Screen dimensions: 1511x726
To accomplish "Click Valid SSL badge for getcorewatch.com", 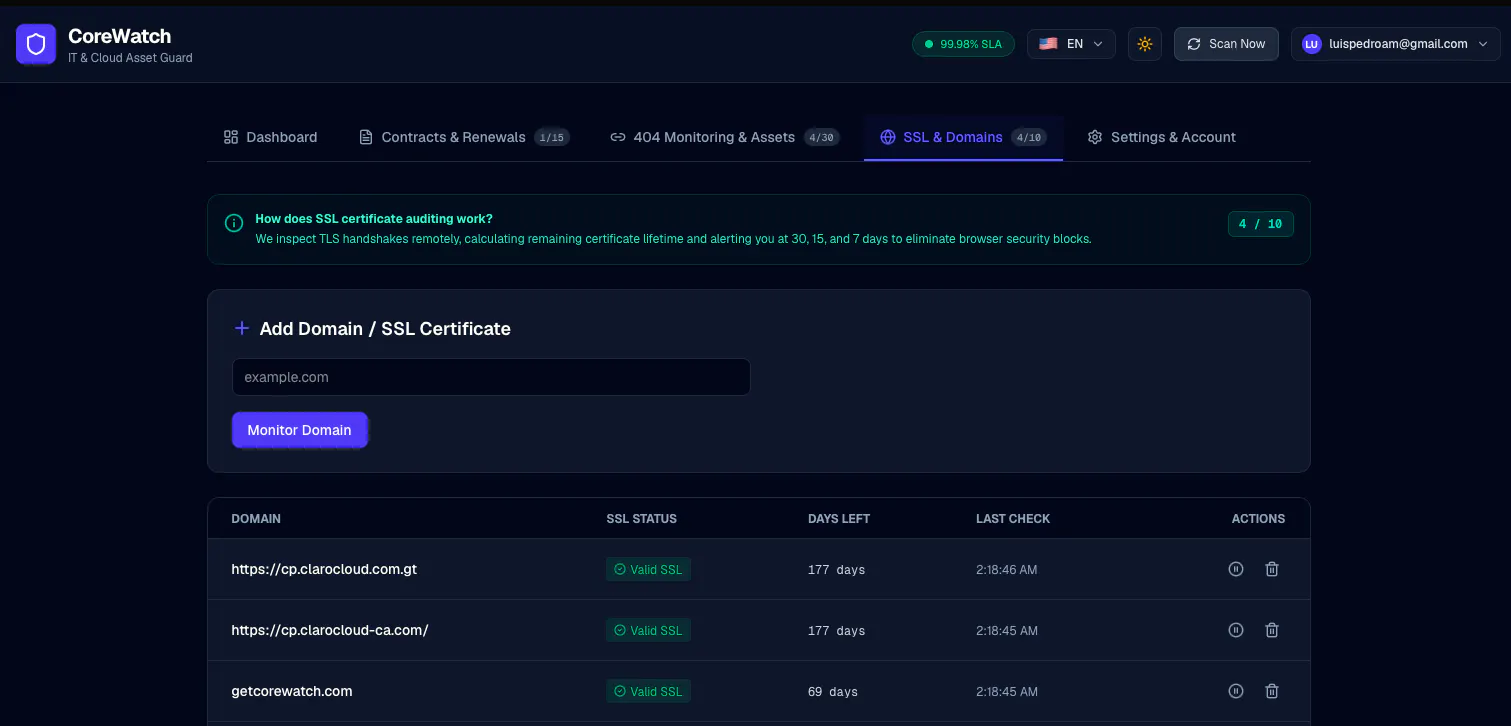I will 648,691.
